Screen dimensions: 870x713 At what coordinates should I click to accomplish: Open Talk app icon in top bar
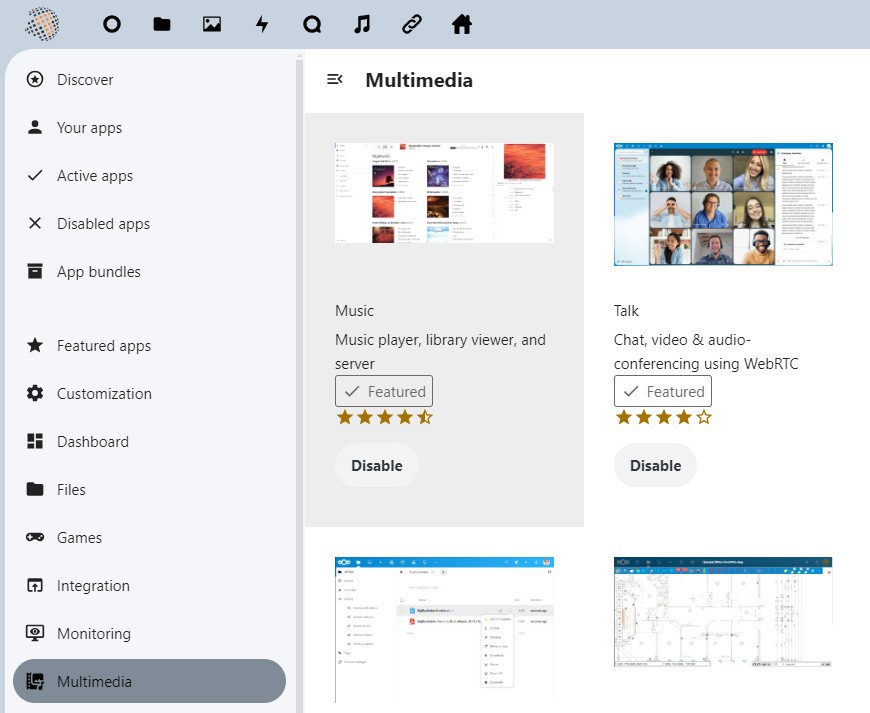click(312, 24)
